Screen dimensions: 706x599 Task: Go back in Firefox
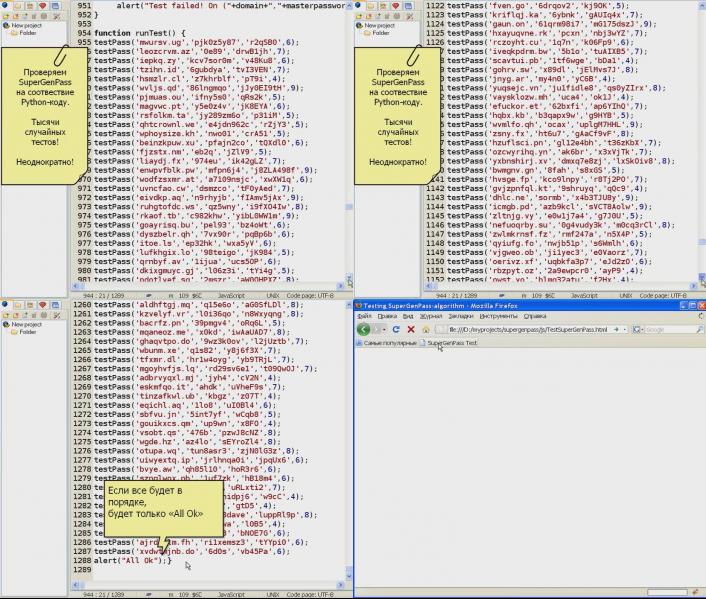[x=363, y=329]
